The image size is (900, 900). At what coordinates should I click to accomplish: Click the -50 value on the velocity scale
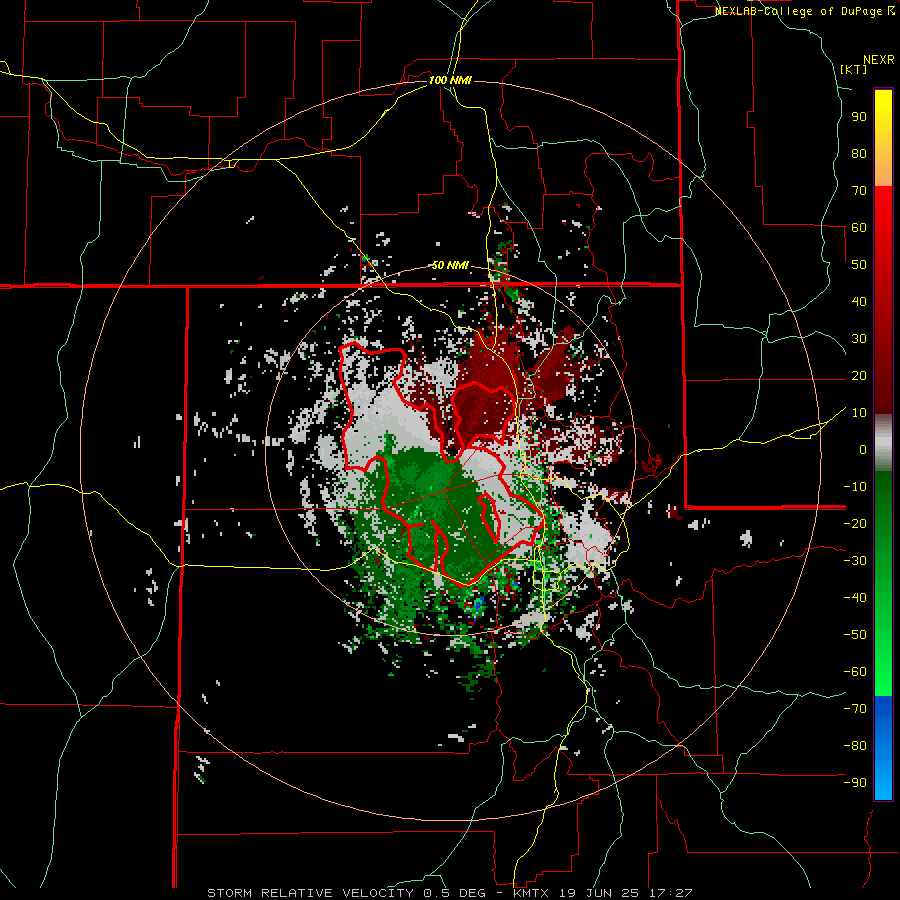click(855, 635)
